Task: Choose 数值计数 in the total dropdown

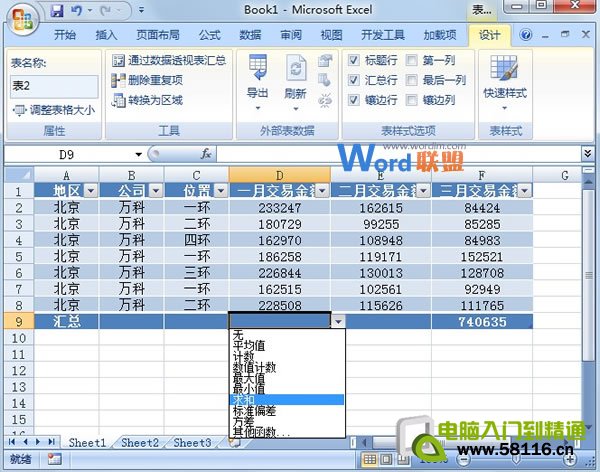Action: coord(287,367)
